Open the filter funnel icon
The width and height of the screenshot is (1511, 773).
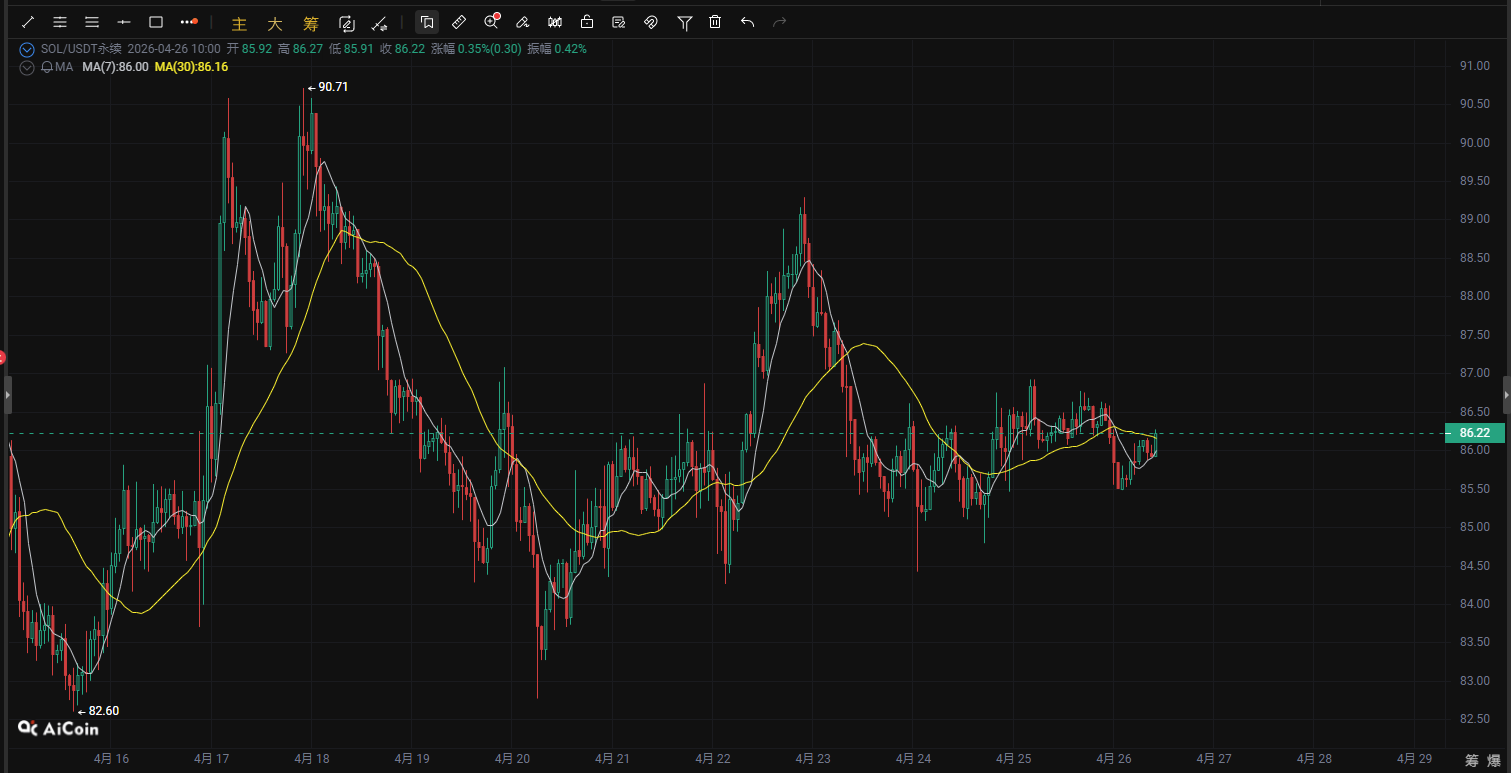(684, 22)
